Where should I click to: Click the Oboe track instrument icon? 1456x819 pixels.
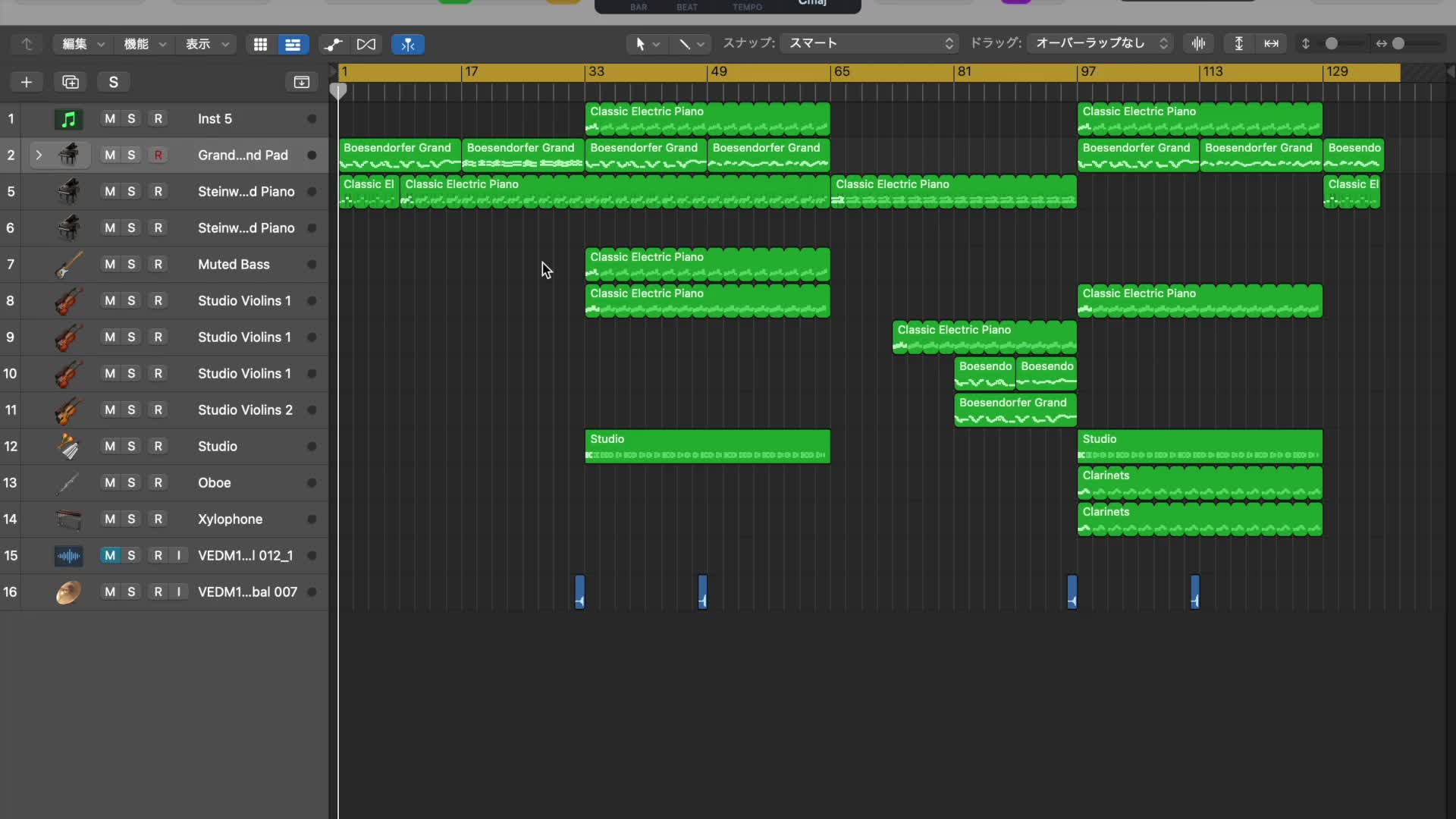68,483
